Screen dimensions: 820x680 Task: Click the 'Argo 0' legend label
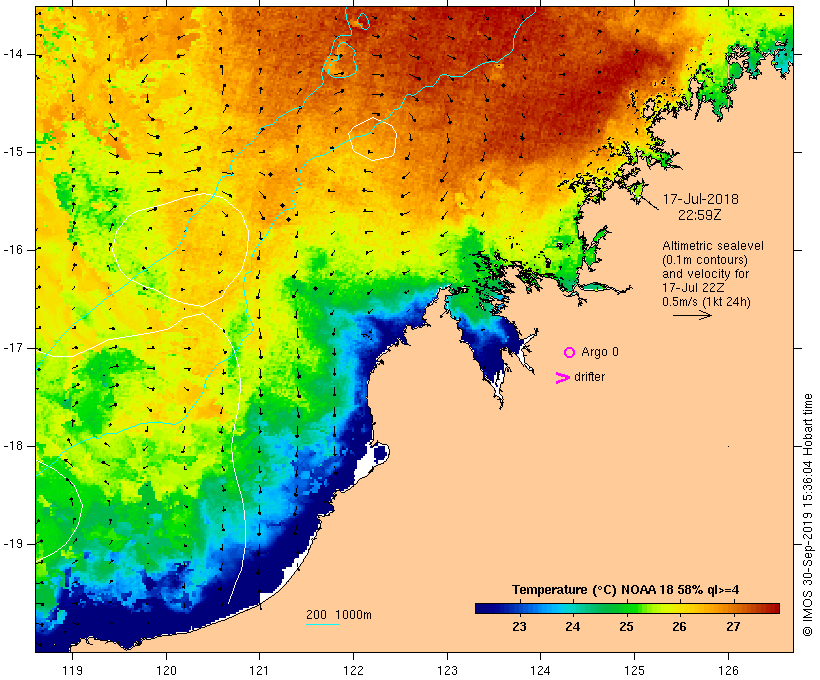coord(600,352)
